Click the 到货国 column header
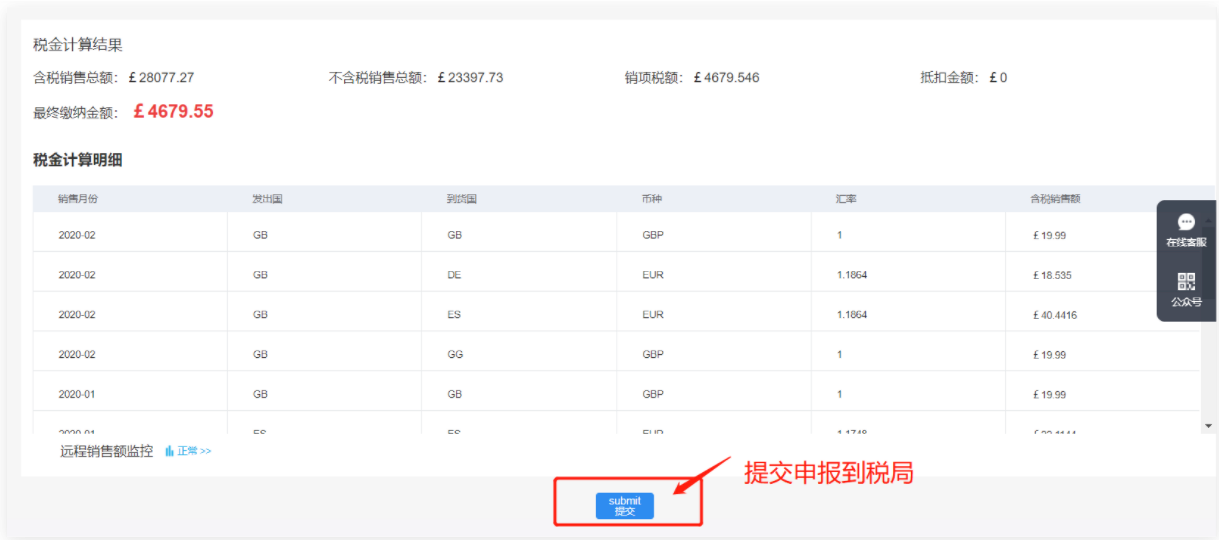The image size is (1219, 540). click(461, 199)
